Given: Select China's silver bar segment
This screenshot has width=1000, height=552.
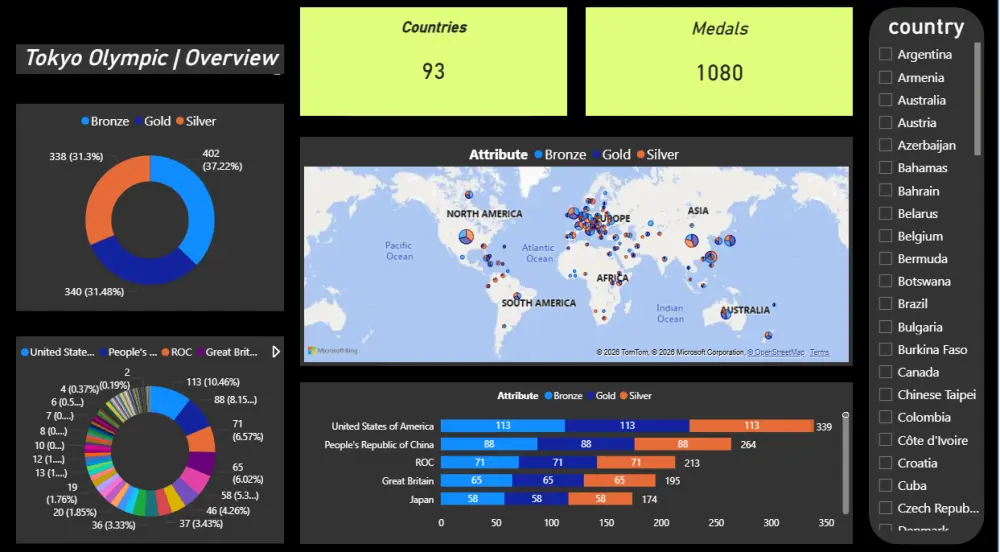Looking at the screenshot, I should (x=682, y=444).
